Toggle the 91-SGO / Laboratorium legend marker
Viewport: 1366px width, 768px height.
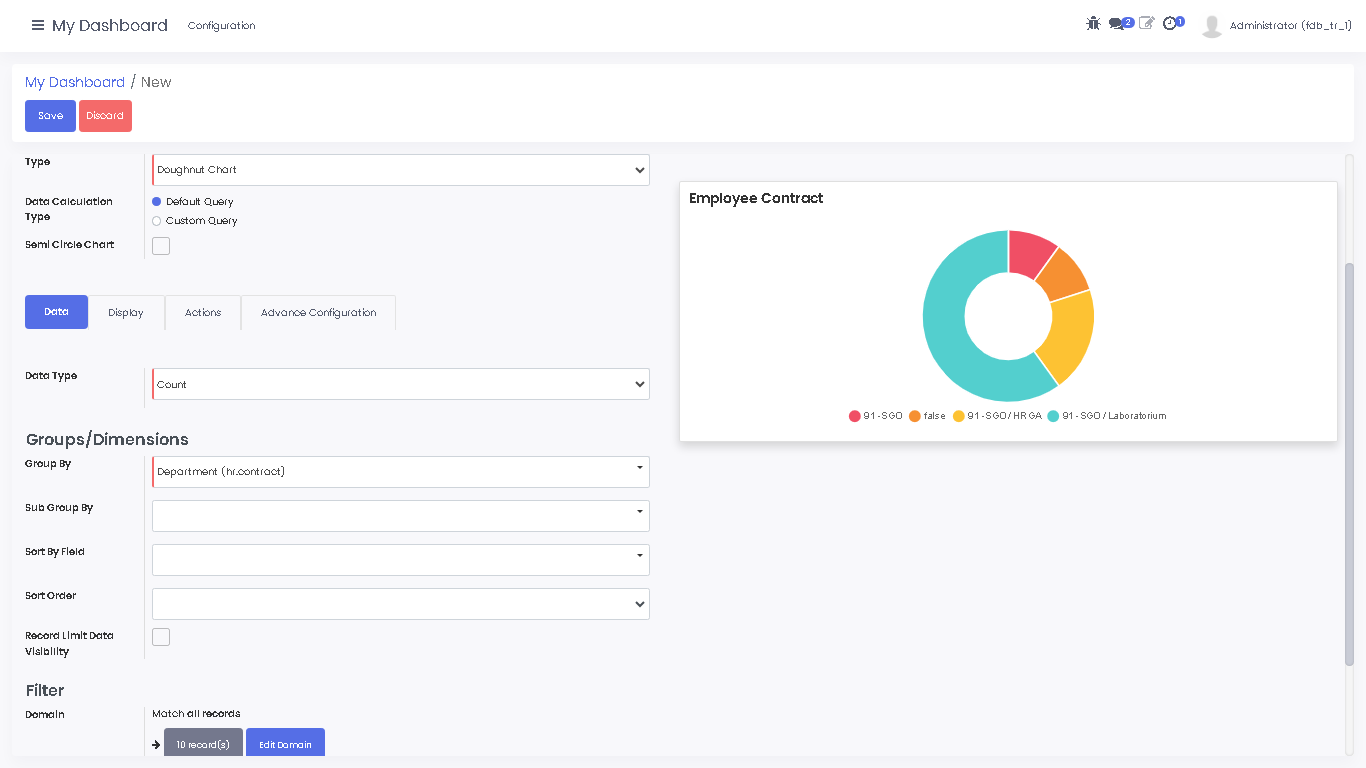pyautogui.click(x=1053, y=416)
